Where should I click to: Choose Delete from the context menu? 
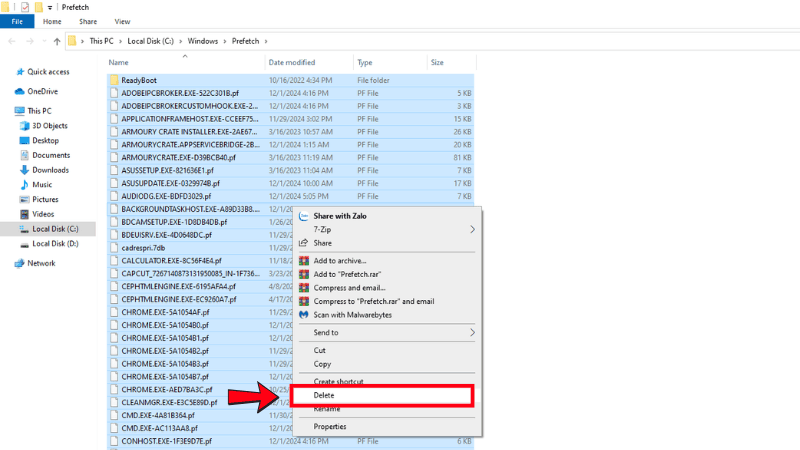[x=325, y=395]
